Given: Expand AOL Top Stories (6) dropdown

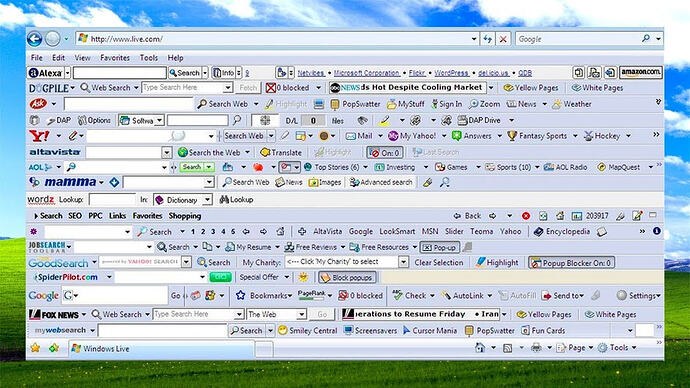Looking at the screenshot, I should pos(365,168).
